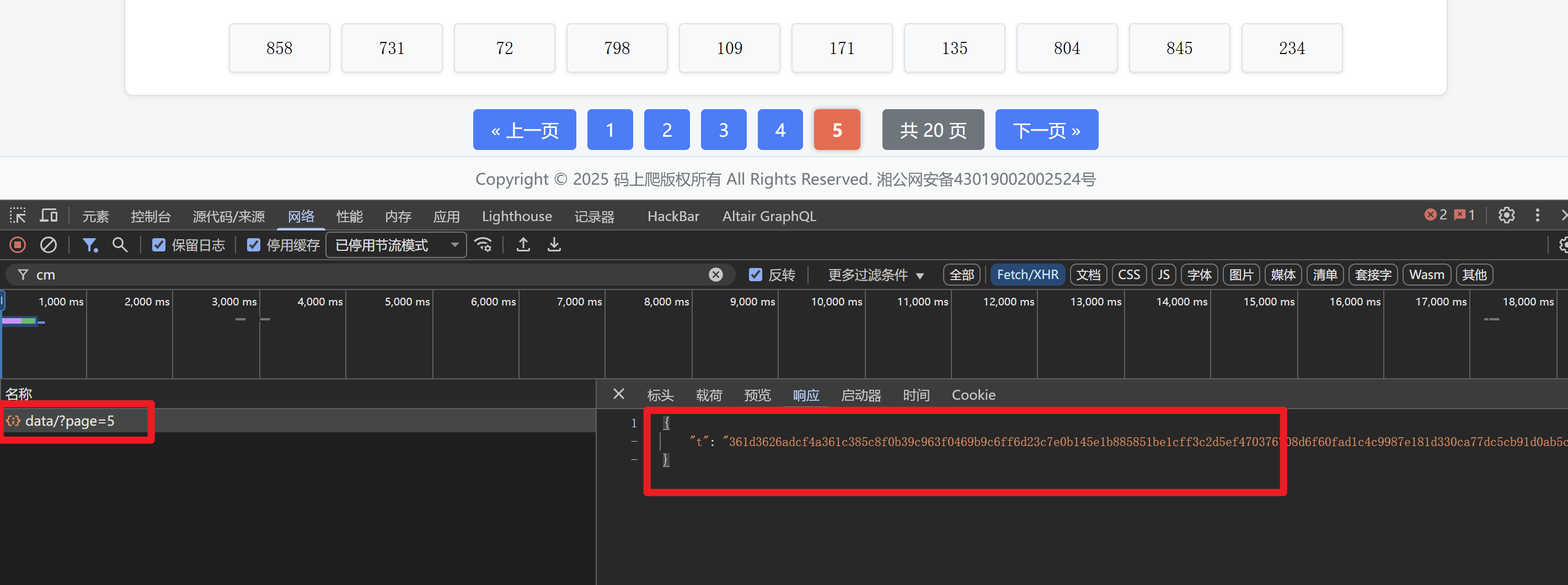Show the 载荷 request tab
Image resolution: width=1568 pixels, height=585 pixels.
tap(709, 395)
